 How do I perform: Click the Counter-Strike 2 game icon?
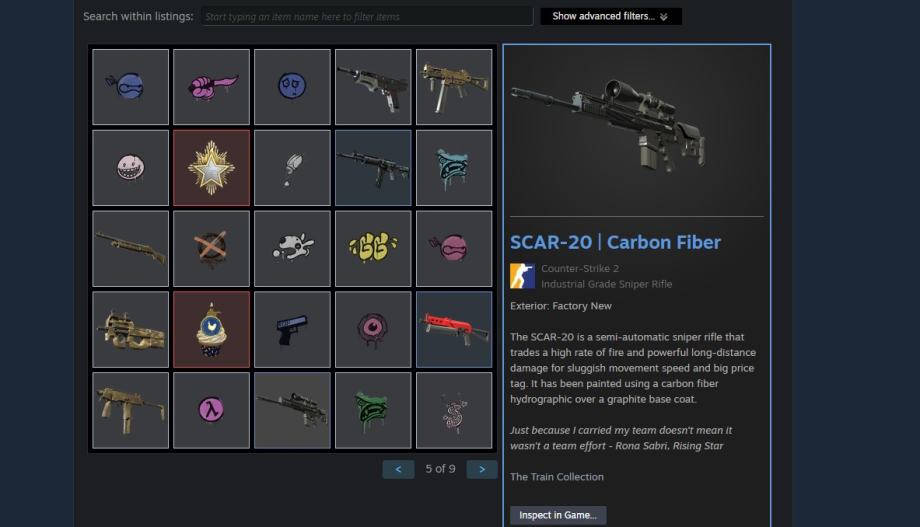[522, 276]
